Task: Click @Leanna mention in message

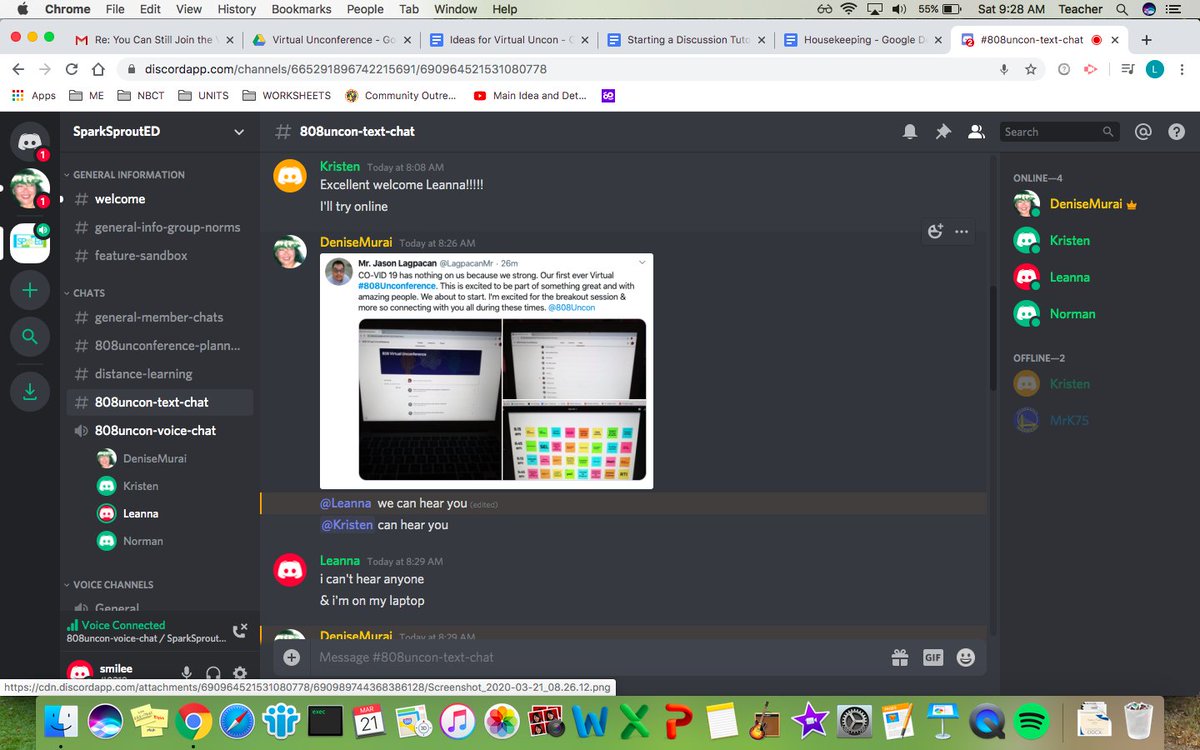Action: (345, 503)
